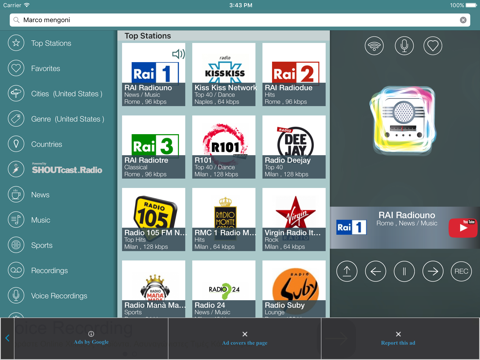Open the Top Stations star icon

[x=16, y=43]
